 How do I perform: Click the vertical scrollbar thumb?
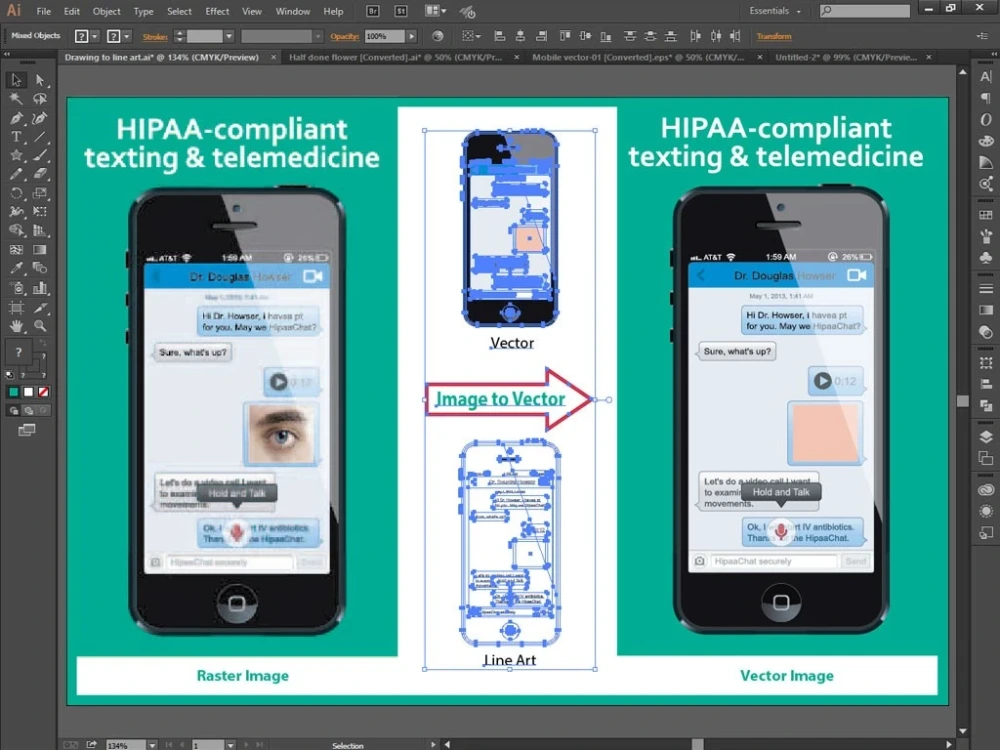click(962, 401)
